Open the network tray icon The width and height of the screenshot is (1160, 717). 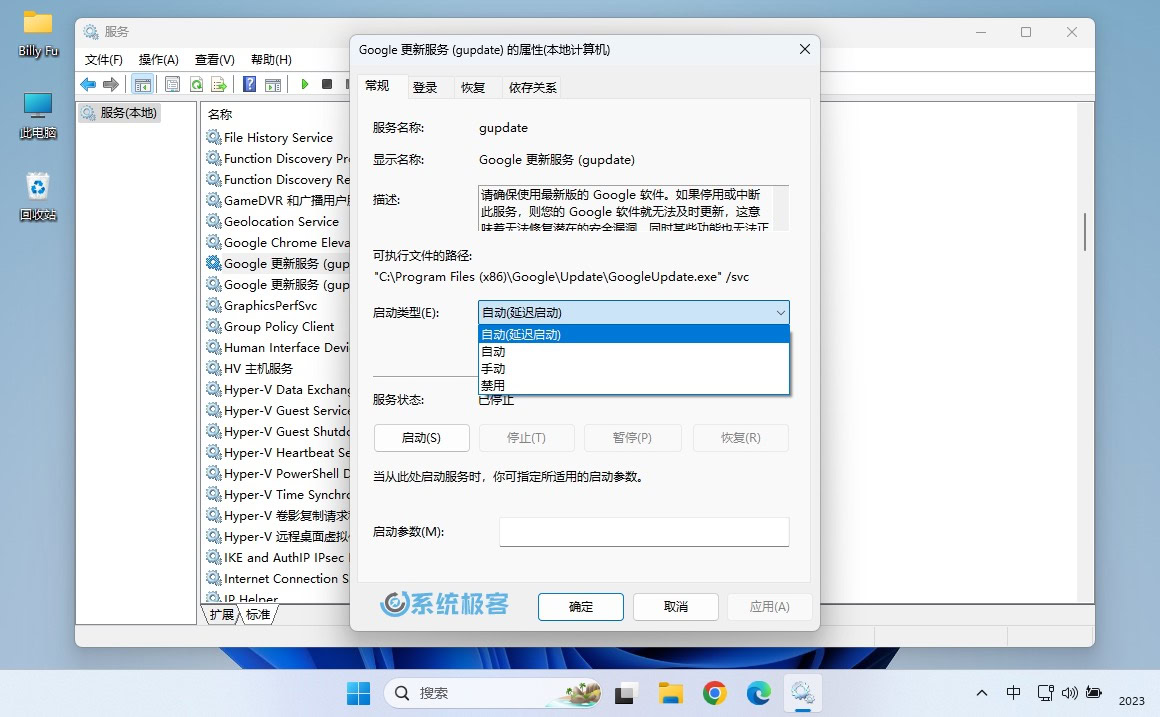pyautogui.click(x=1045, y=693)
